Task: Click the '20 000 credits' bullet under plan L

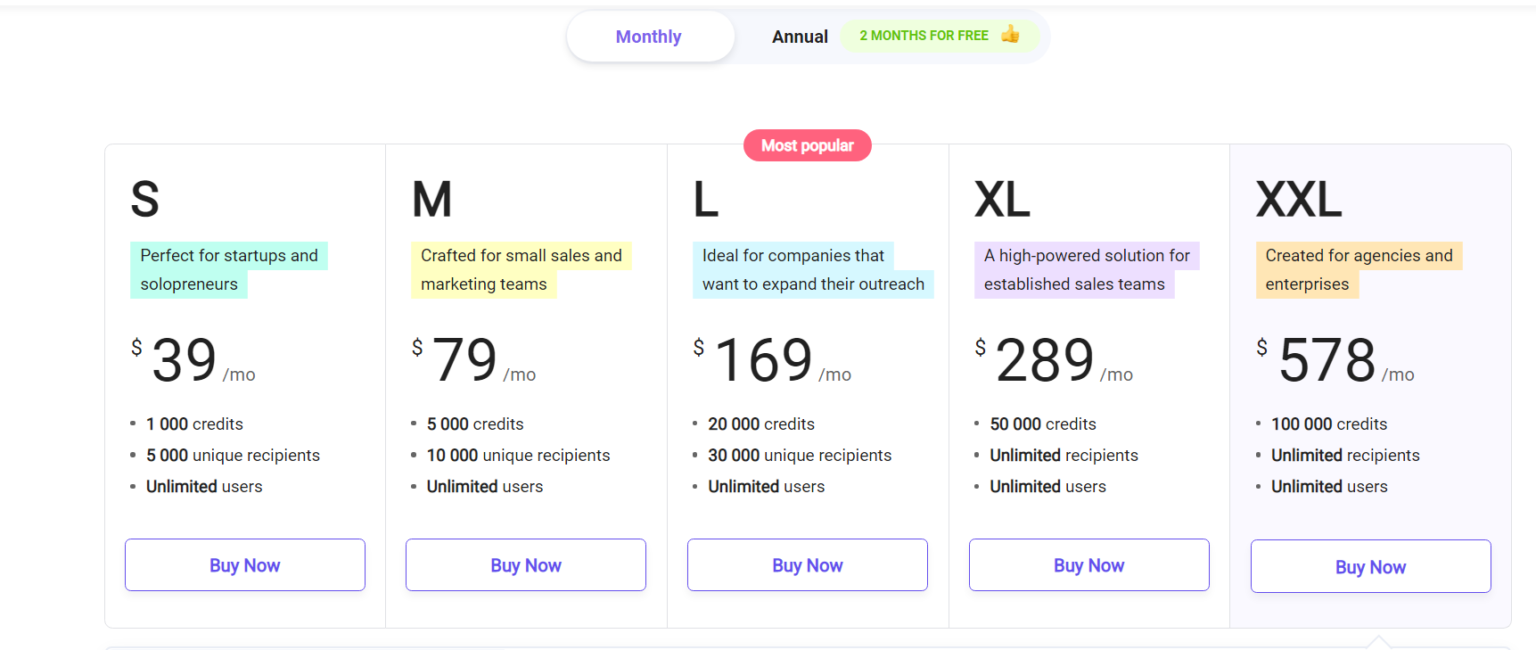Action: point(761,424)
